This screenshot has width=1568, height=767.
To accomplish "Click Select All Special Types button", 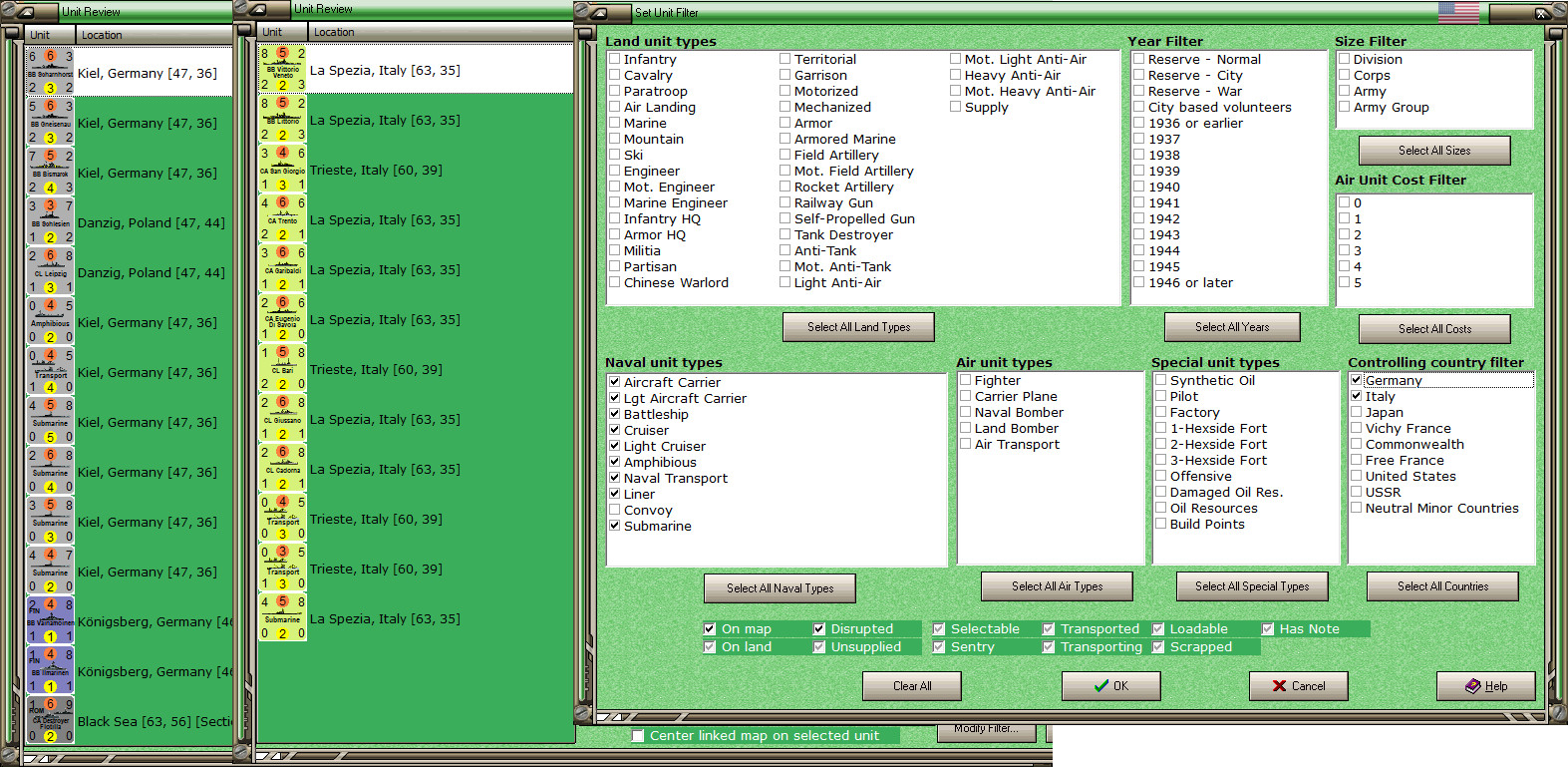I will [x=1252, y=586].
